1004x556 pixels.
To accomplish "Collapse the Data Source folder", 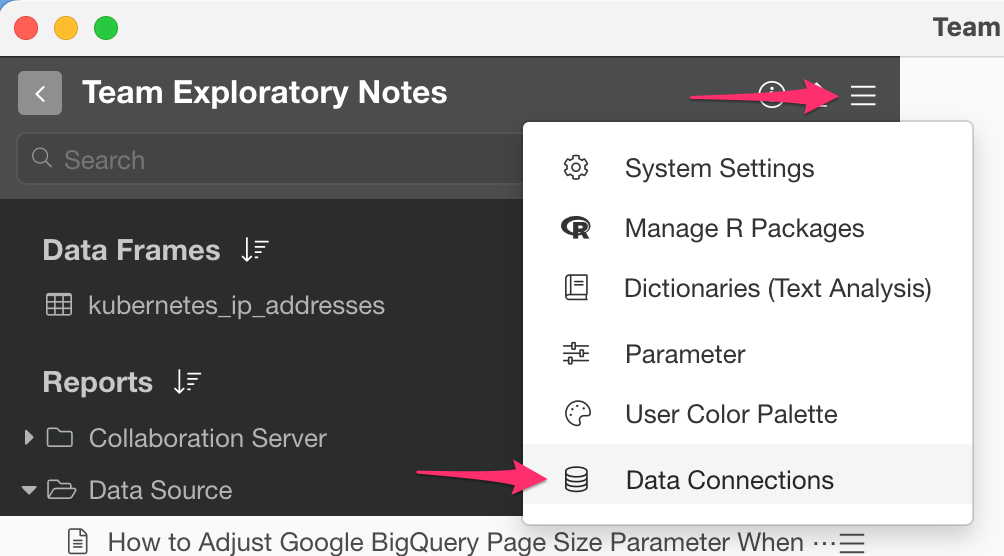I will [x=28, y=491].
